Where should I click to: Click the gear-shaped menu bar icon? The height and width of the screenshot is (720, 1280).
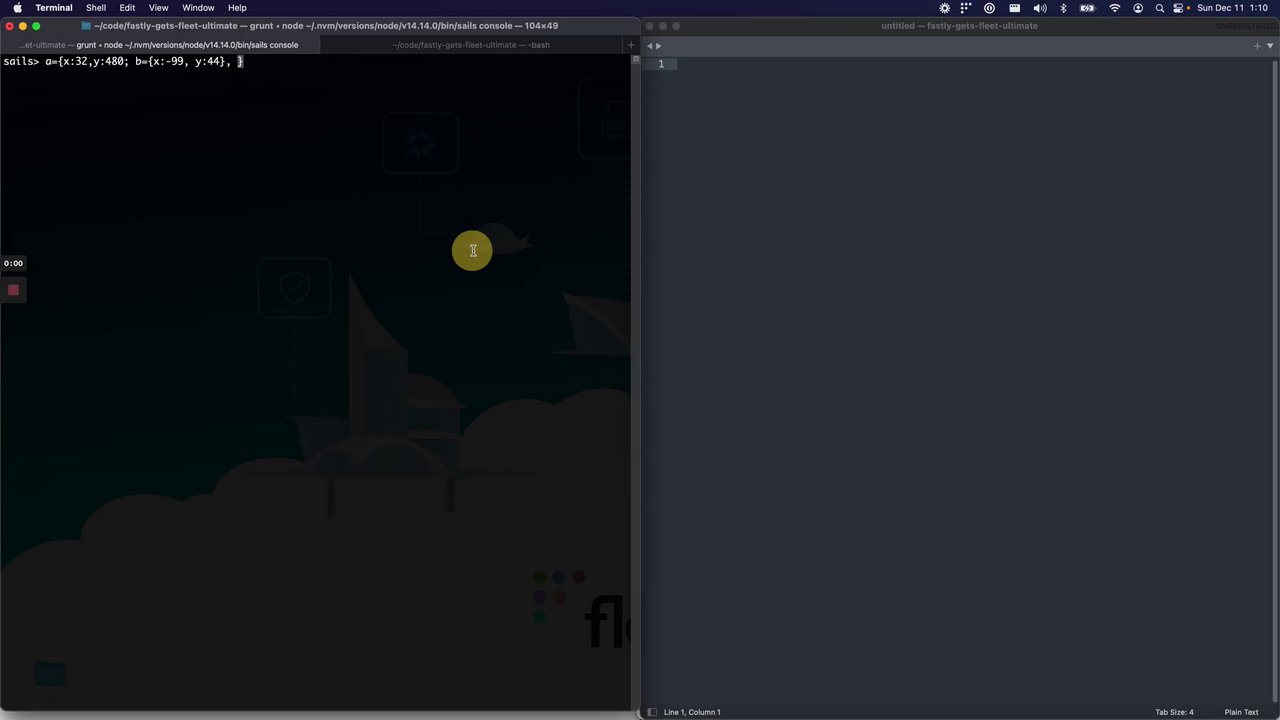[x=944, y=8]
